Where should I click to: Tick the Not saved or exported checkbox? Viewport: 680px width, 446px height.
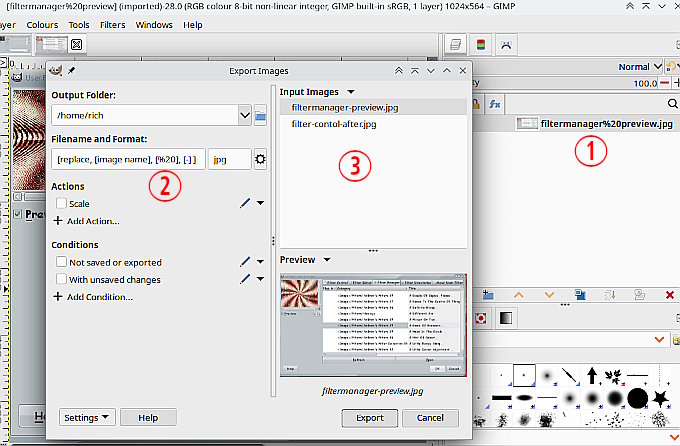pos(61,262)
